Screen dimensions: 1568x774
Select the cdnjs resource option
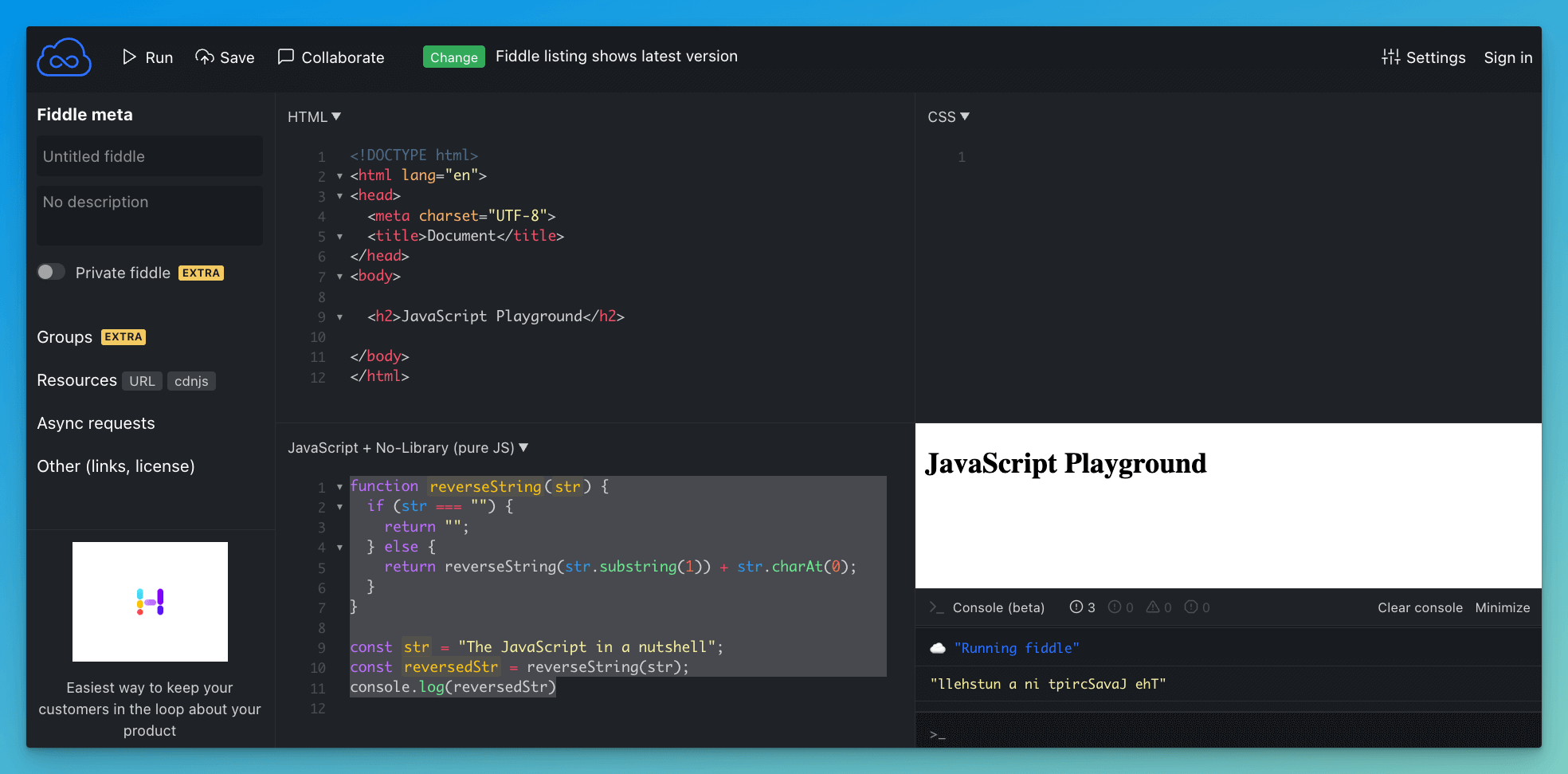pyautogui.click(x=191, y=380)
